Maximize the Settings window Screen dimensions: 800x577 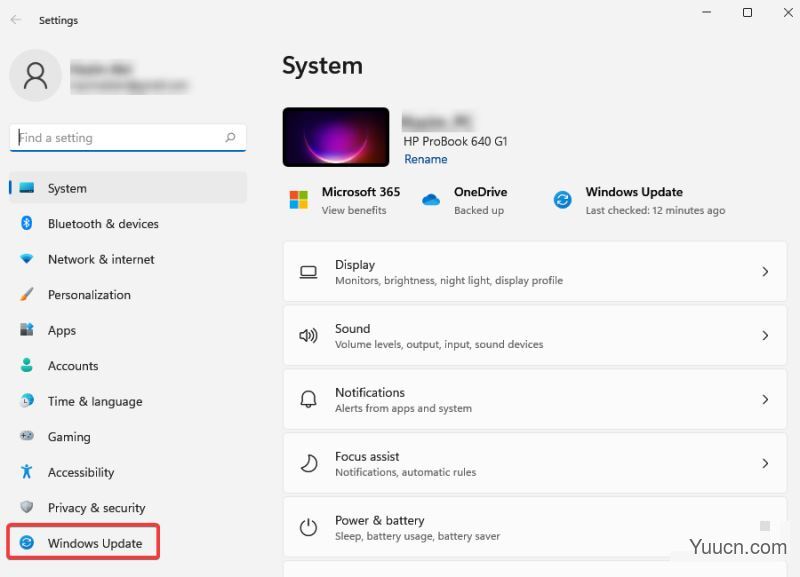(x=747, y=12)
